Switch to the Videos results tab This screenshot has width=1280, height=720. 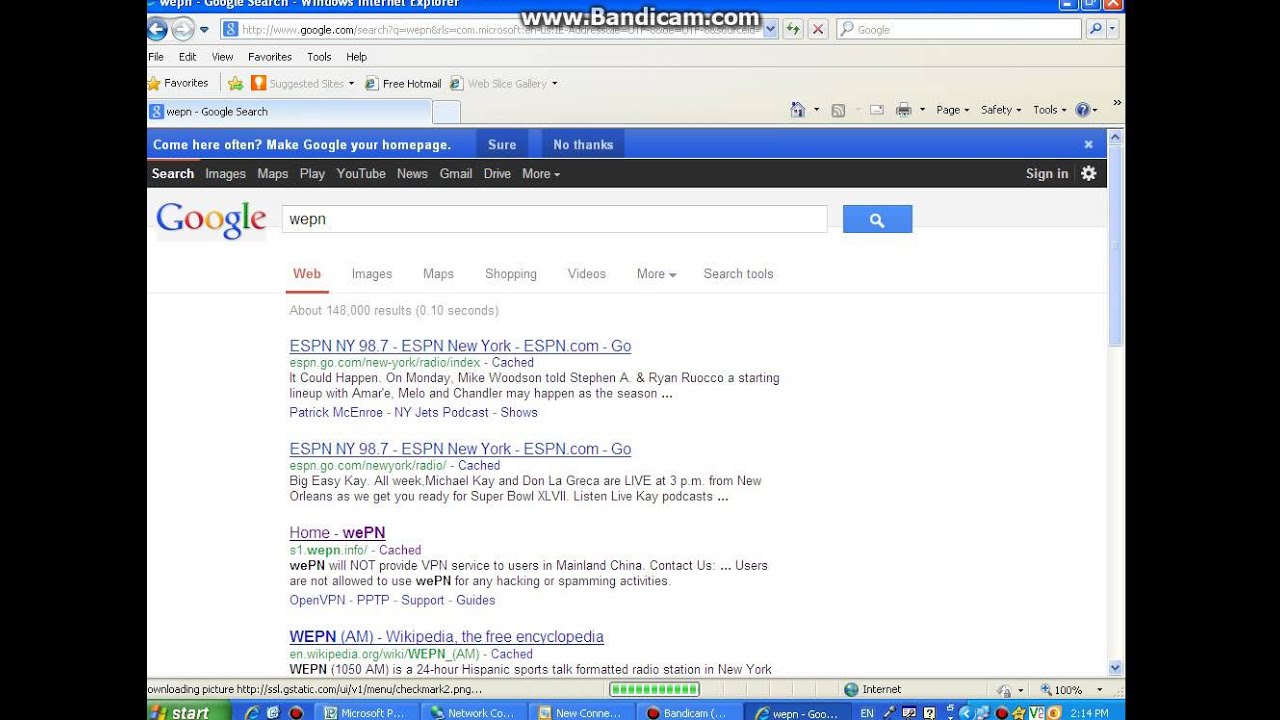[x=587, y=274]
